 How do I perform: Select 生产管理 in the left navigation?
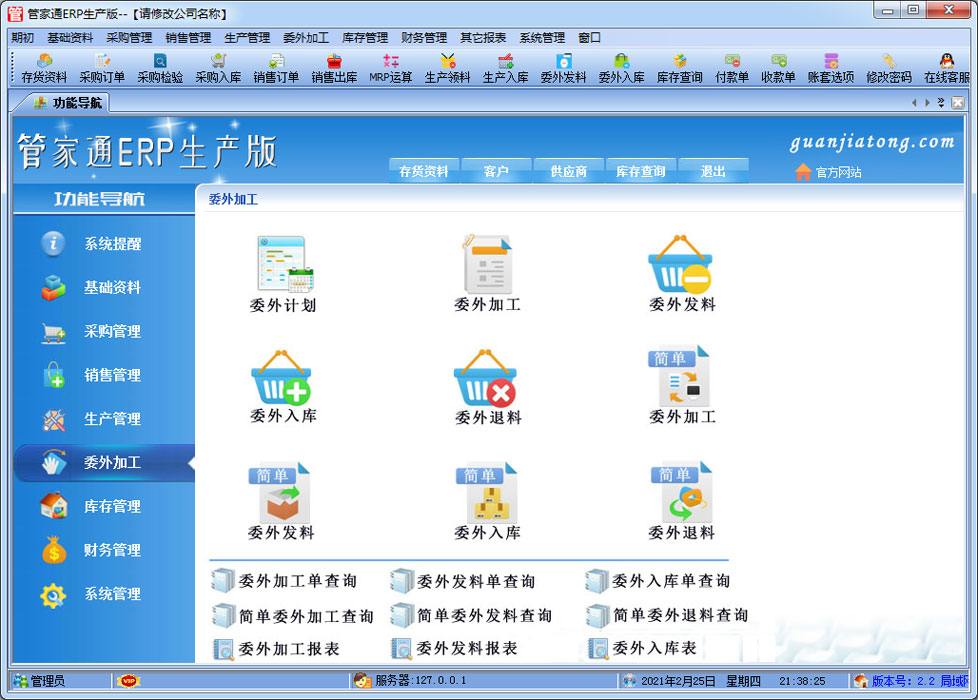[112, 419]
